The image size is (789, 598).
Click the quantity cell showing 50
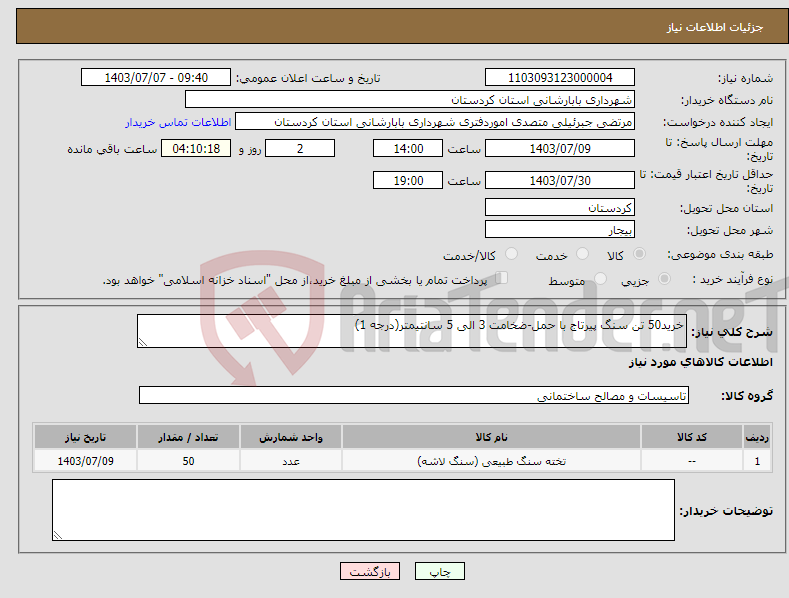coord(188,461)
